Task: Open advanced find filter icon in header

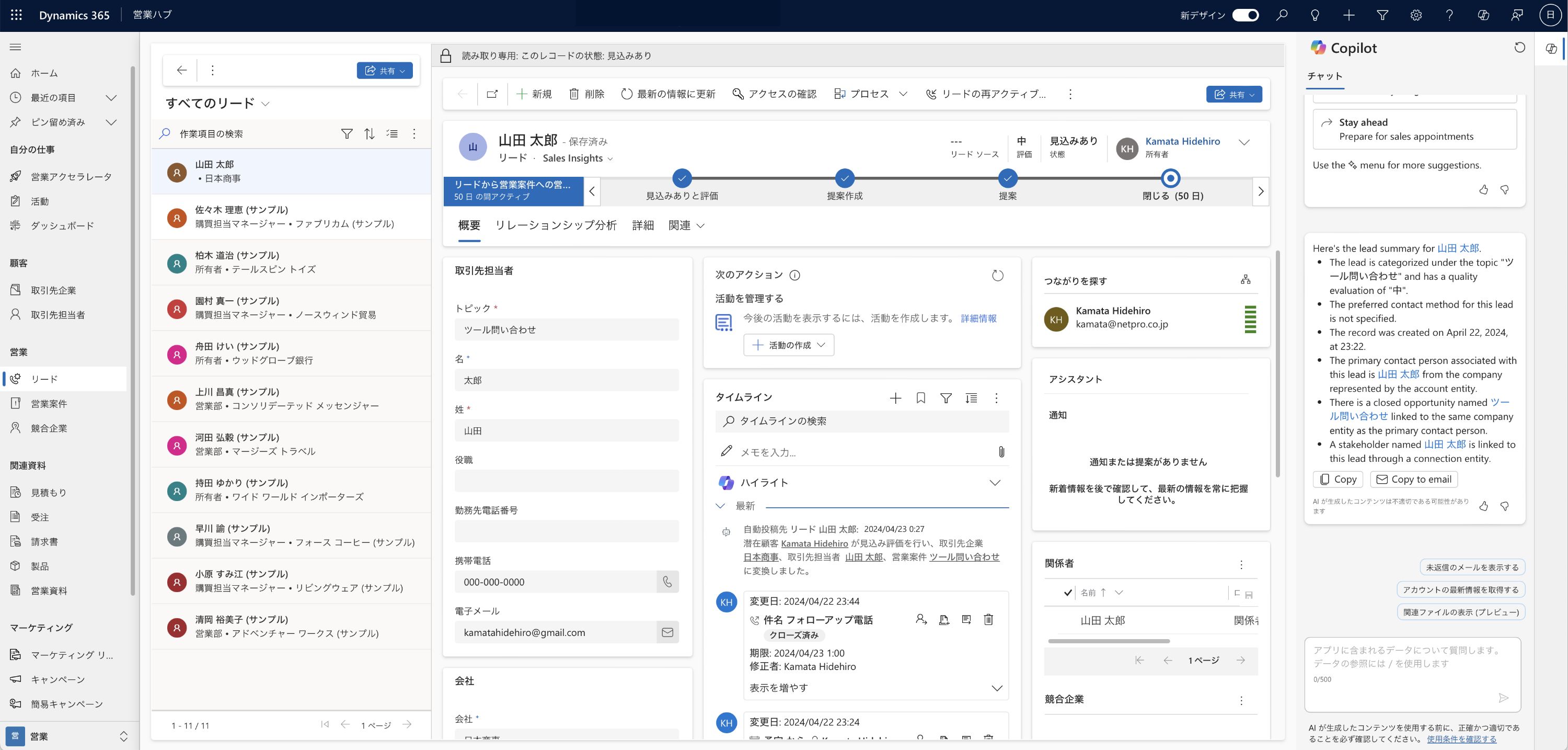Action: pyautogui.click(x=1382, y=15)
